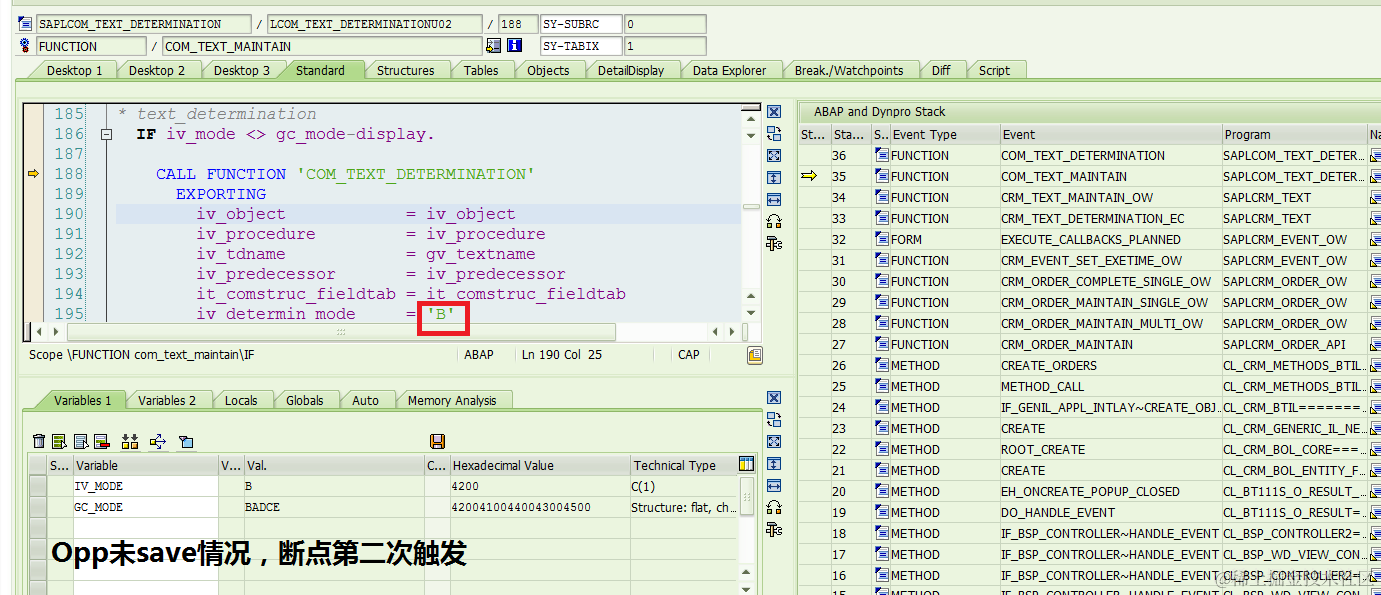Click the save icon above the Hexadecimal column
Viewport: 1381px width, 595px height.
[x=437, y=441]
